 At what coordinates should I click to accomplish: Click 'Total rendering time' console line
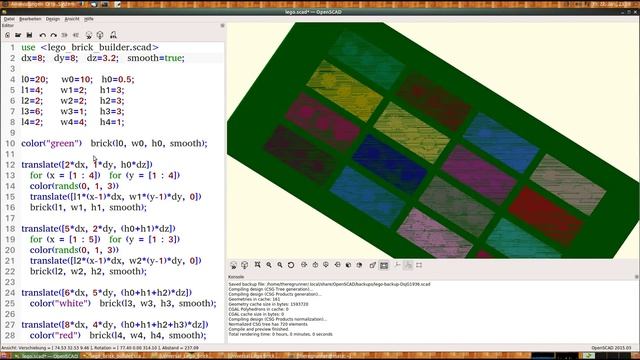coord(280,334)
